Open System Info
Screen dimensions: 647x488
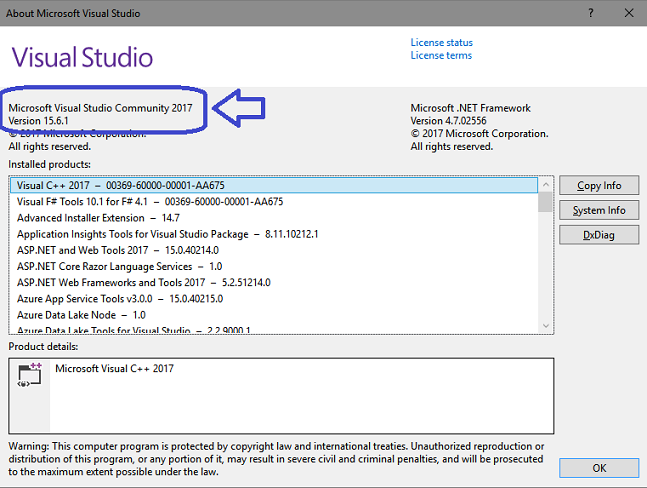(599, 210)
